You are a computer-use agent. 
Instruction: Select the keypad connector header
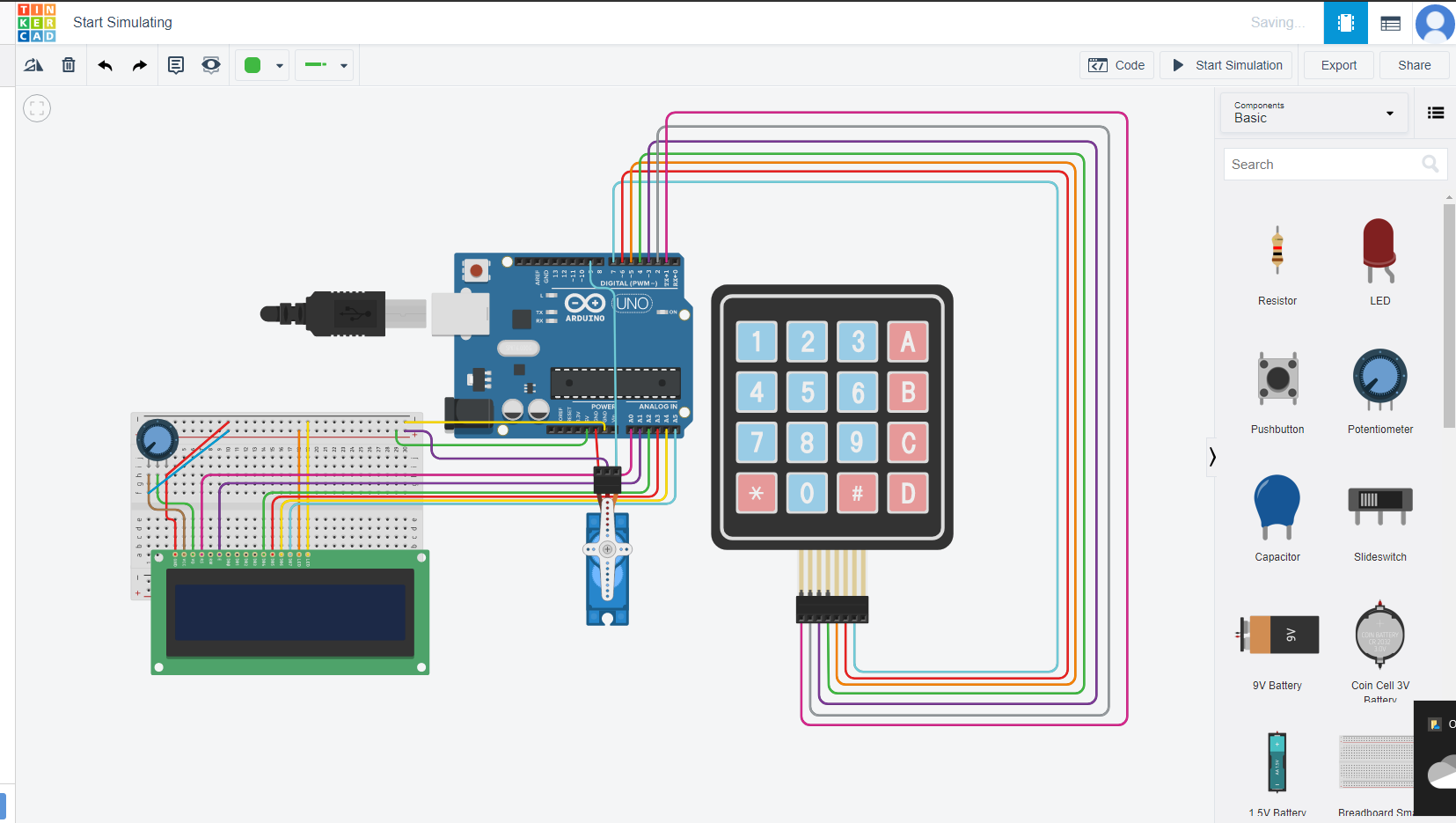pos(832,609)
